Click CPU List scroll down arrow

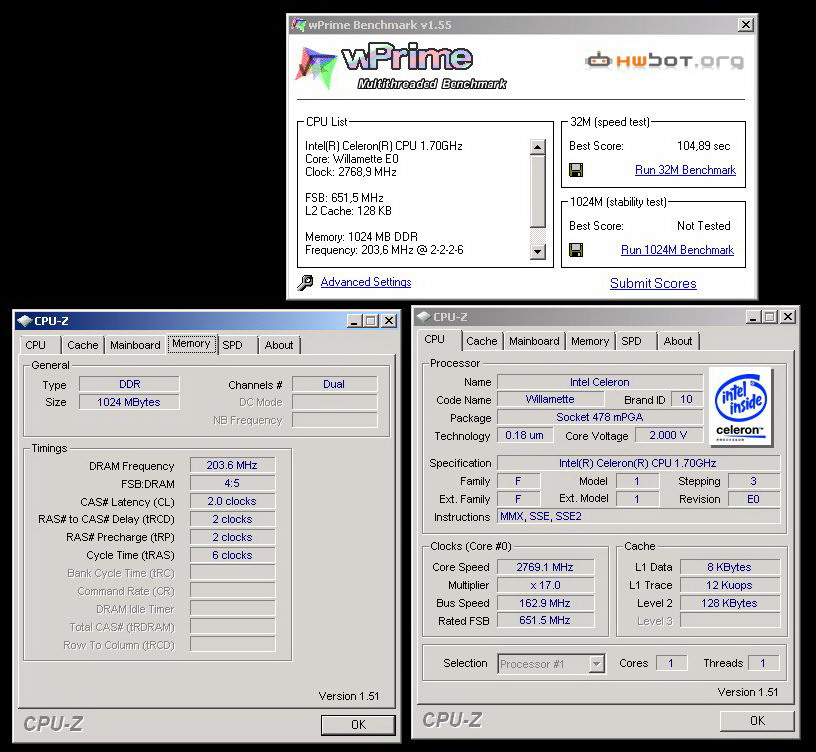[x=537, y=252]
